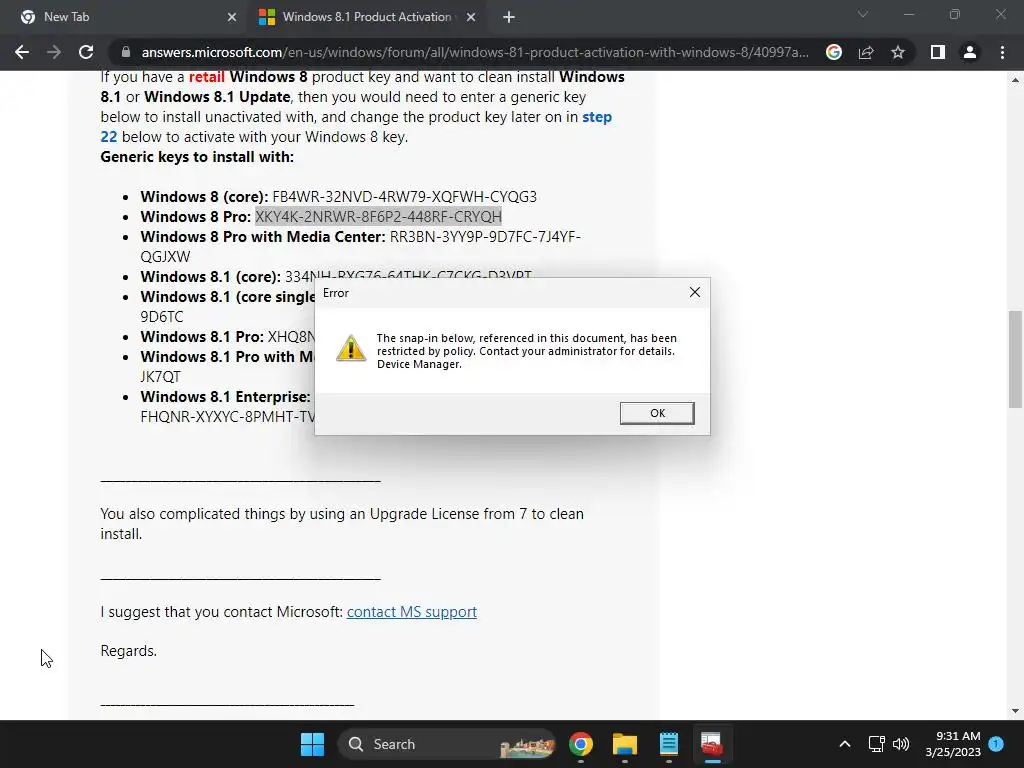Click the 'Windows 8.1 Pro:' label
Viewport: 1024px width, 768px height.
(202, 337)
